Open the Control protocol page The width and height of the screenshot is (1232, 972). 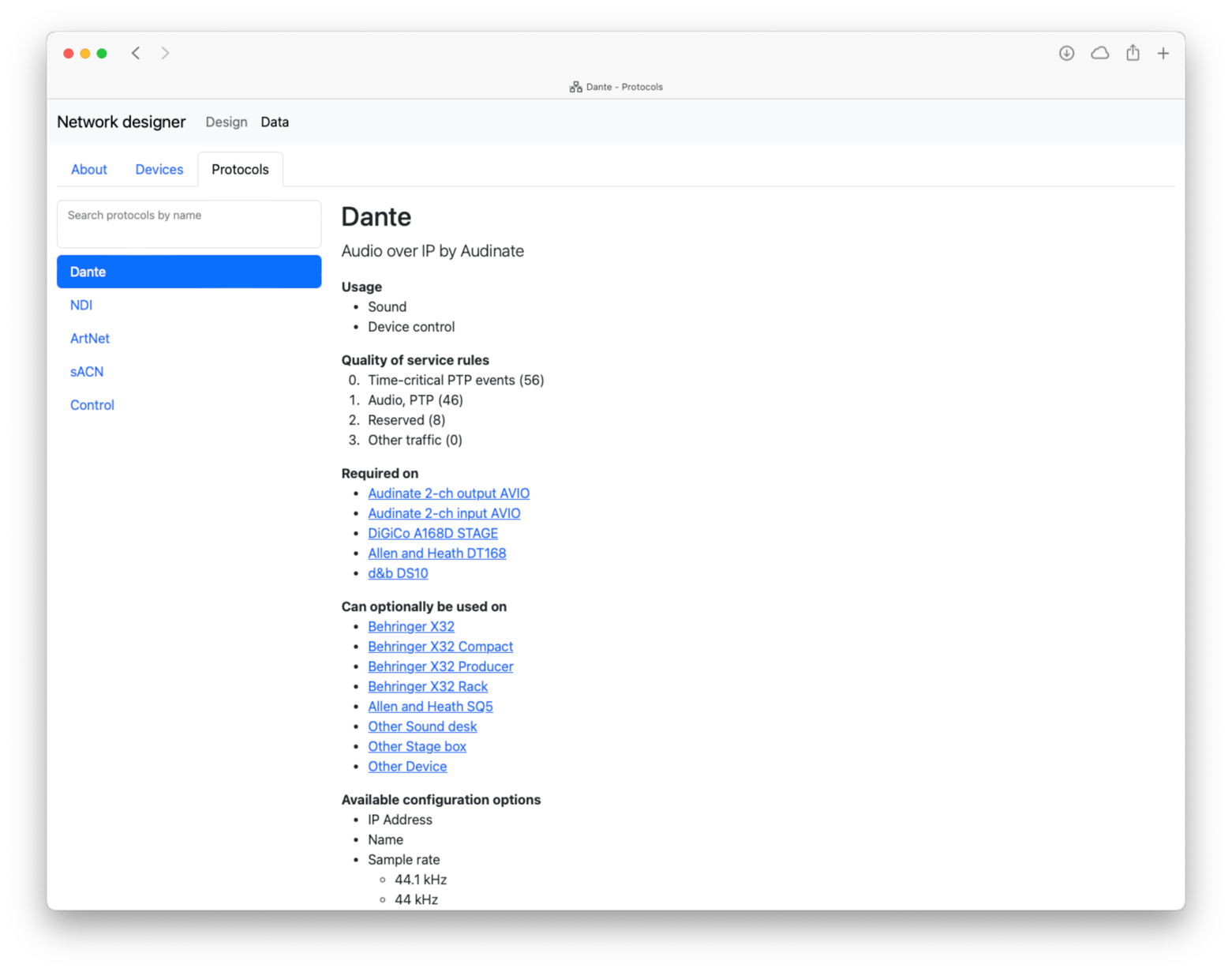pos(92,404)
